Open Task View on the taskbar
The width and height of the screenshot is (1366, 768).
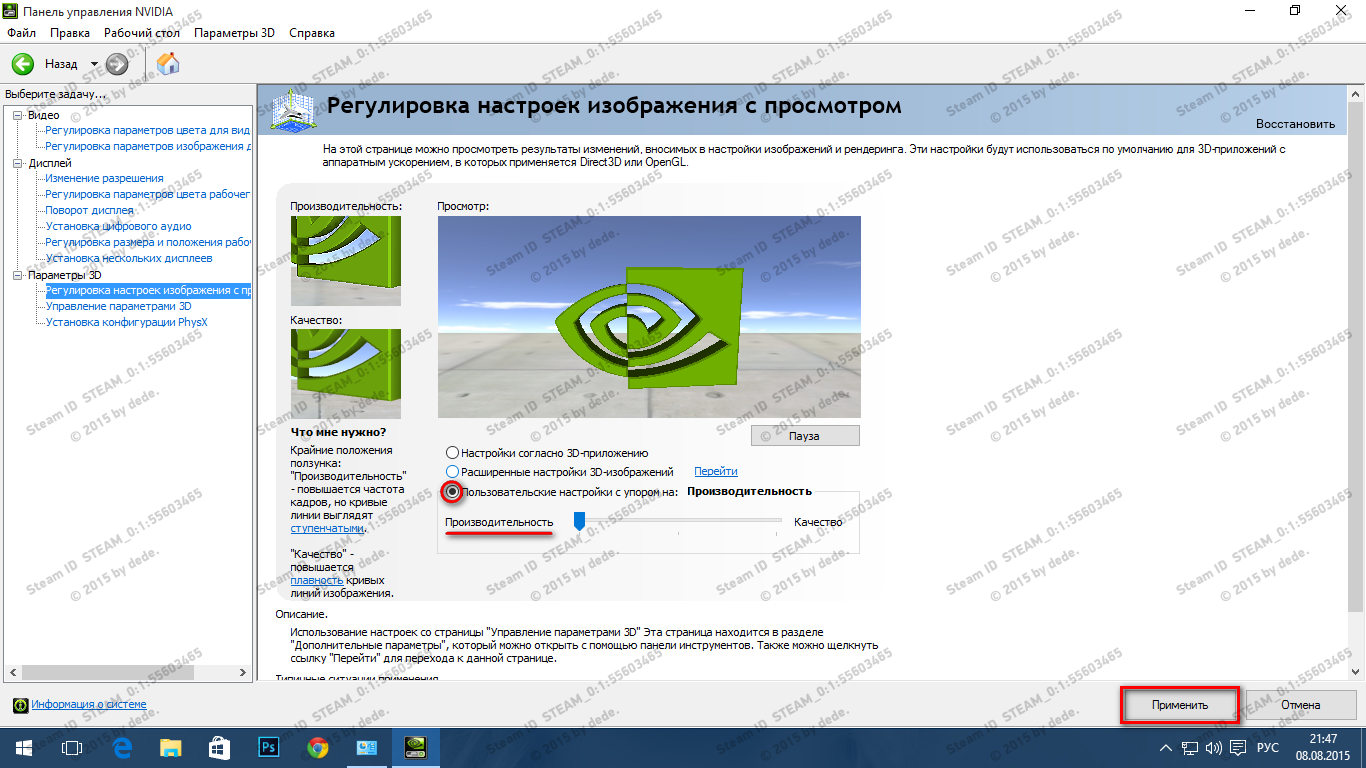tap(72, 747)
